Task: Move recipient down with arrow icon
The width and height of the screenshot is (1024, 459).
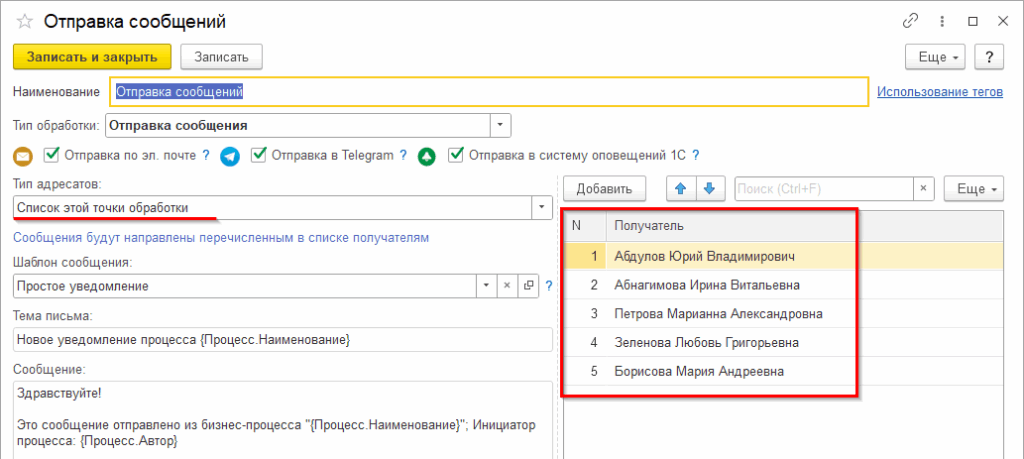Action: click(x=709, y=188)
